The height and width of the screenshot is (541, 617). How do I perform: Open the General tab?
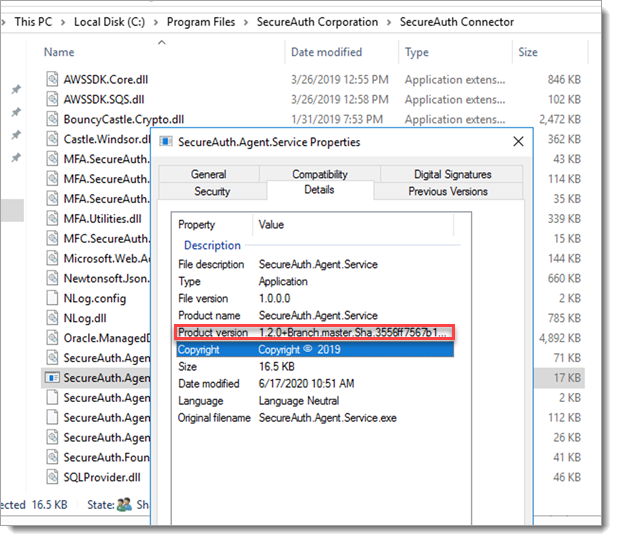coord(208,174)
